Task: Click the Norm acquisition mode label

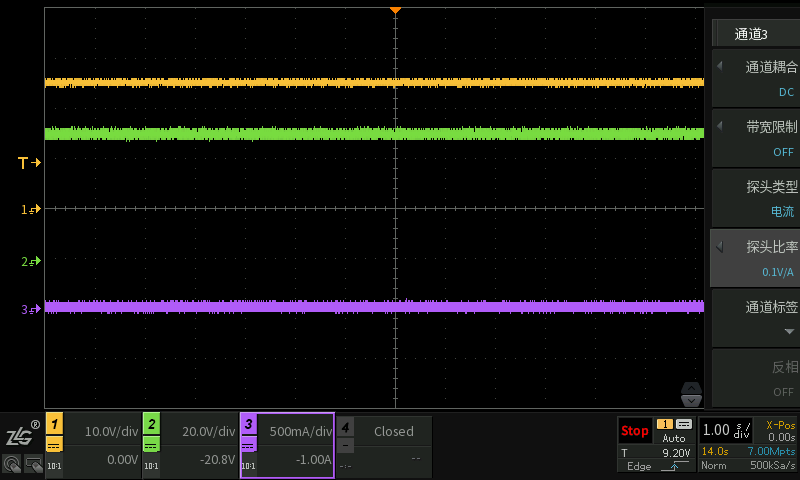Action: click(x=713, y=466)
